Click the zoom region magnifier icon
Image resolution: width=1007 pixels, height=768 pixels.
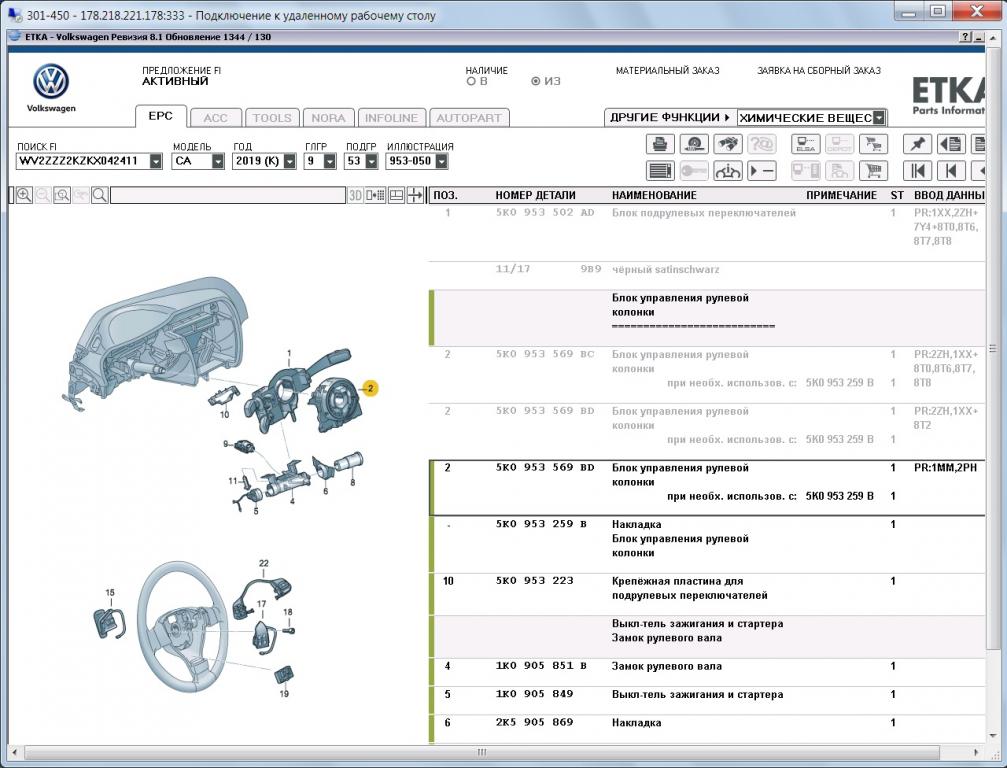tap(62, 195)
